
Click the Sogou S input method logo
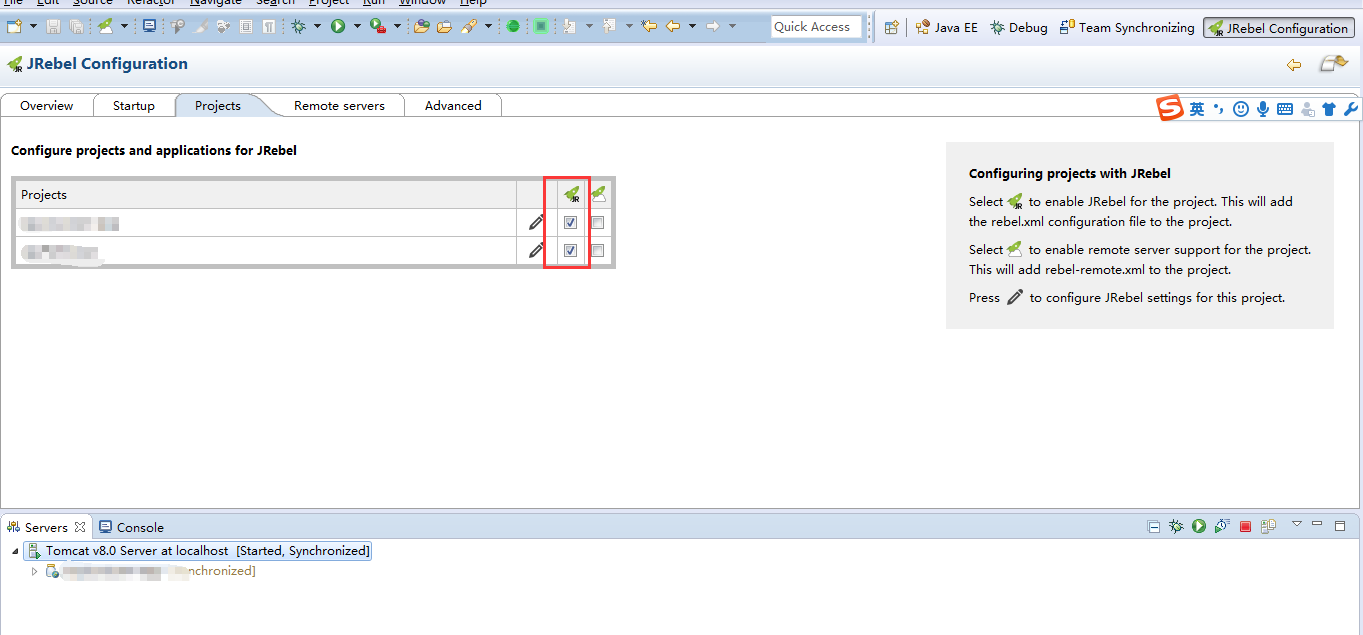point(1170,108)
